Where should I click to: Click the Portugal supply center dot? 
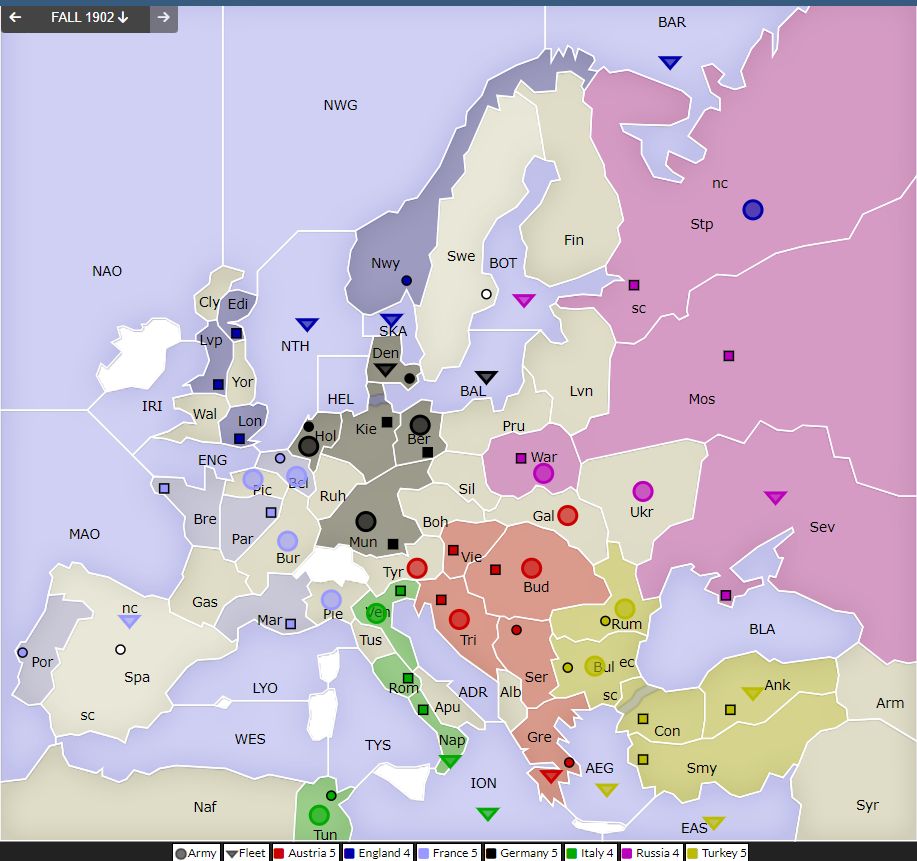22,652
